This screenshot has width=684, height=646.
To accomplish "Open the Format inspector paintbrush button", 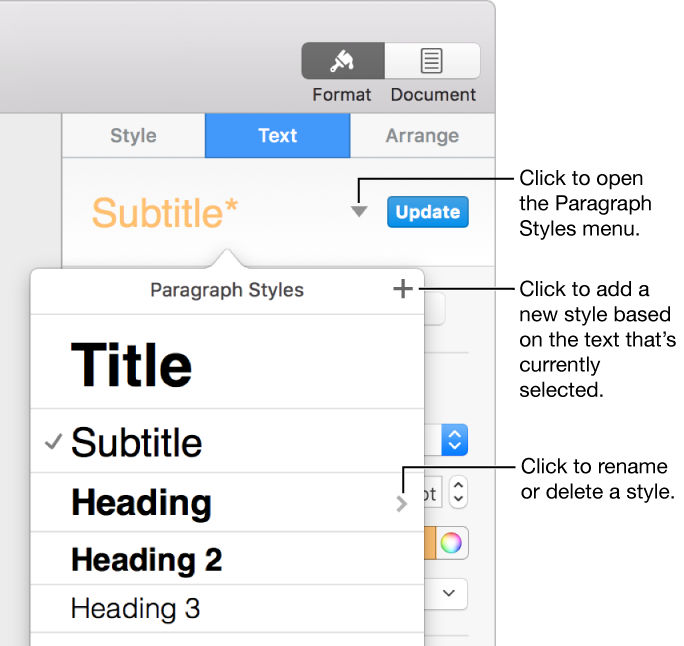I will point(343,61).
